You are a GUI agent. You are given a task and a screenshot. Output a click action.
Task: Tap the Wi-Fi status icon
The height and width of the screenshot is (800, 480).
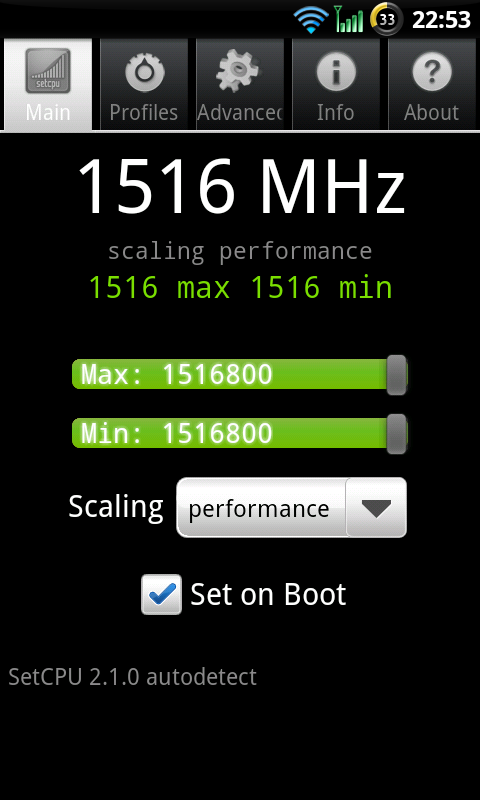point(311,20)
